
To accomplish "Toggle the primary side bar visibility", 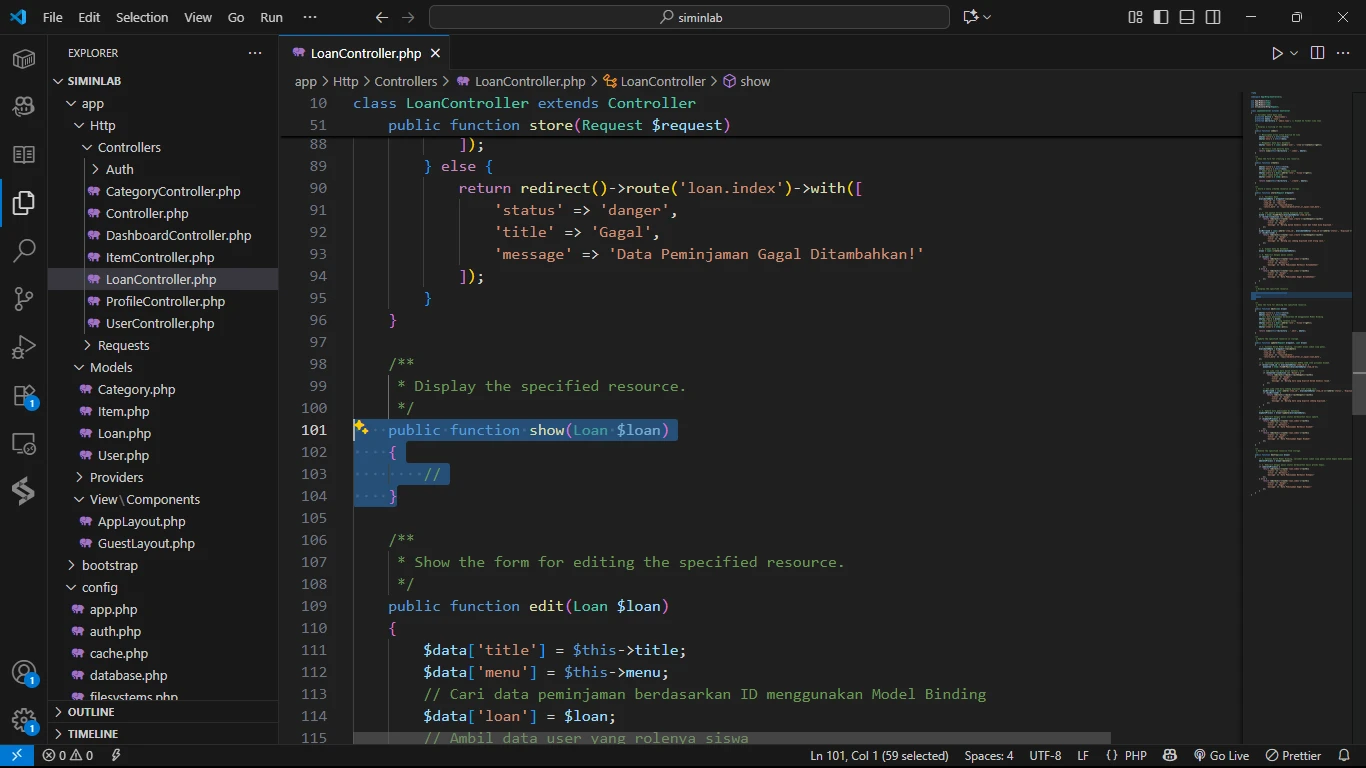I will click(1161, 17).
